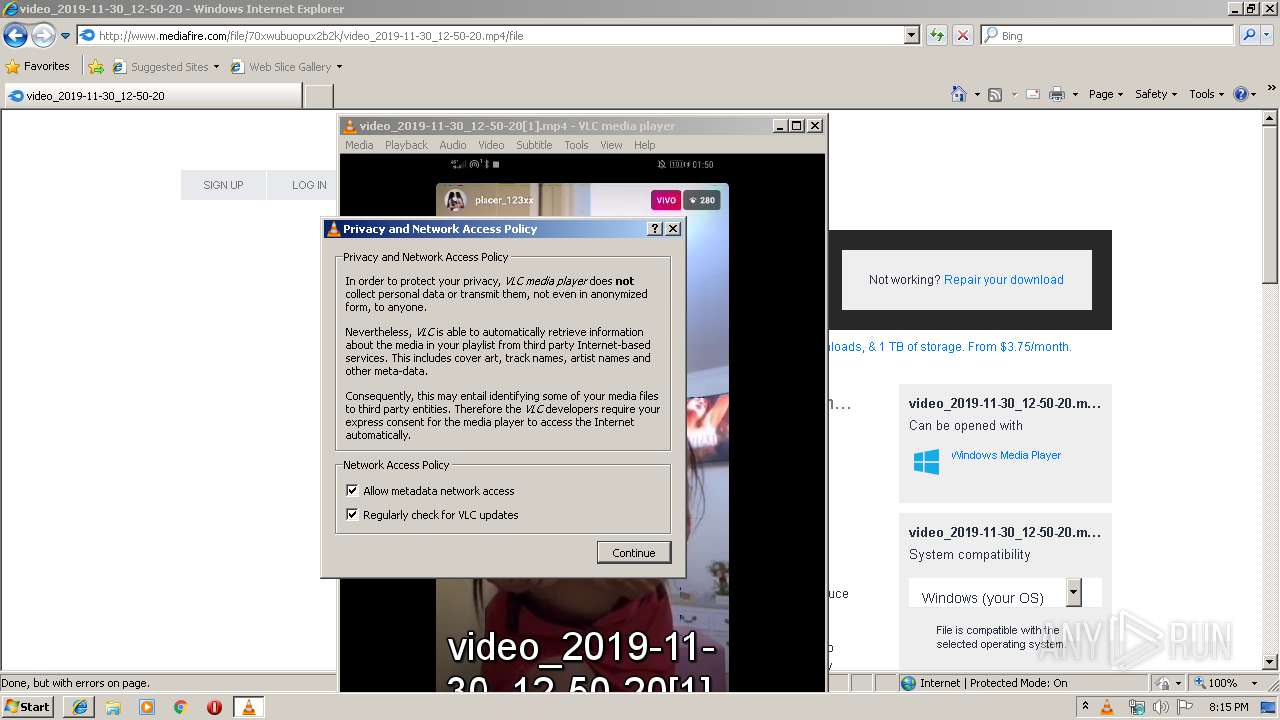Select the video_2019-11-30_12-50-20 browser tab
The image size is (1280, 720).
pyautogui.click(x=152, y=96)
